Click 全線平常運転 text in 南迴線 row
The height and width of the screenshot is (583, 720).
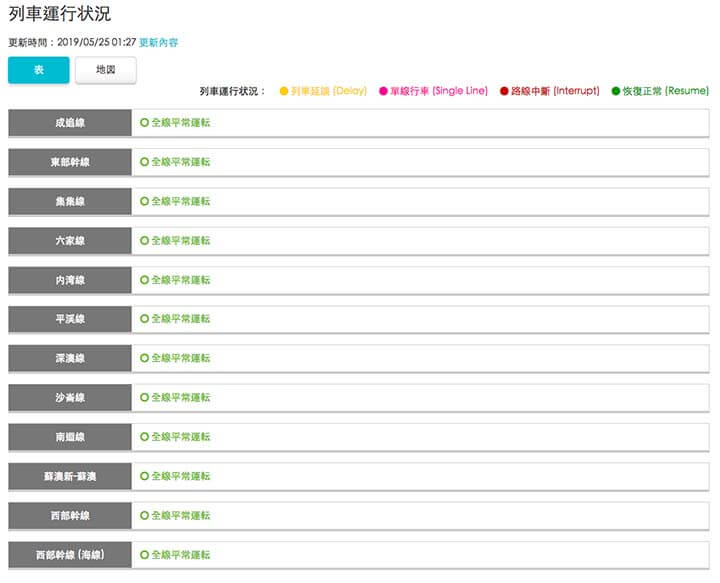pos(181,437)
